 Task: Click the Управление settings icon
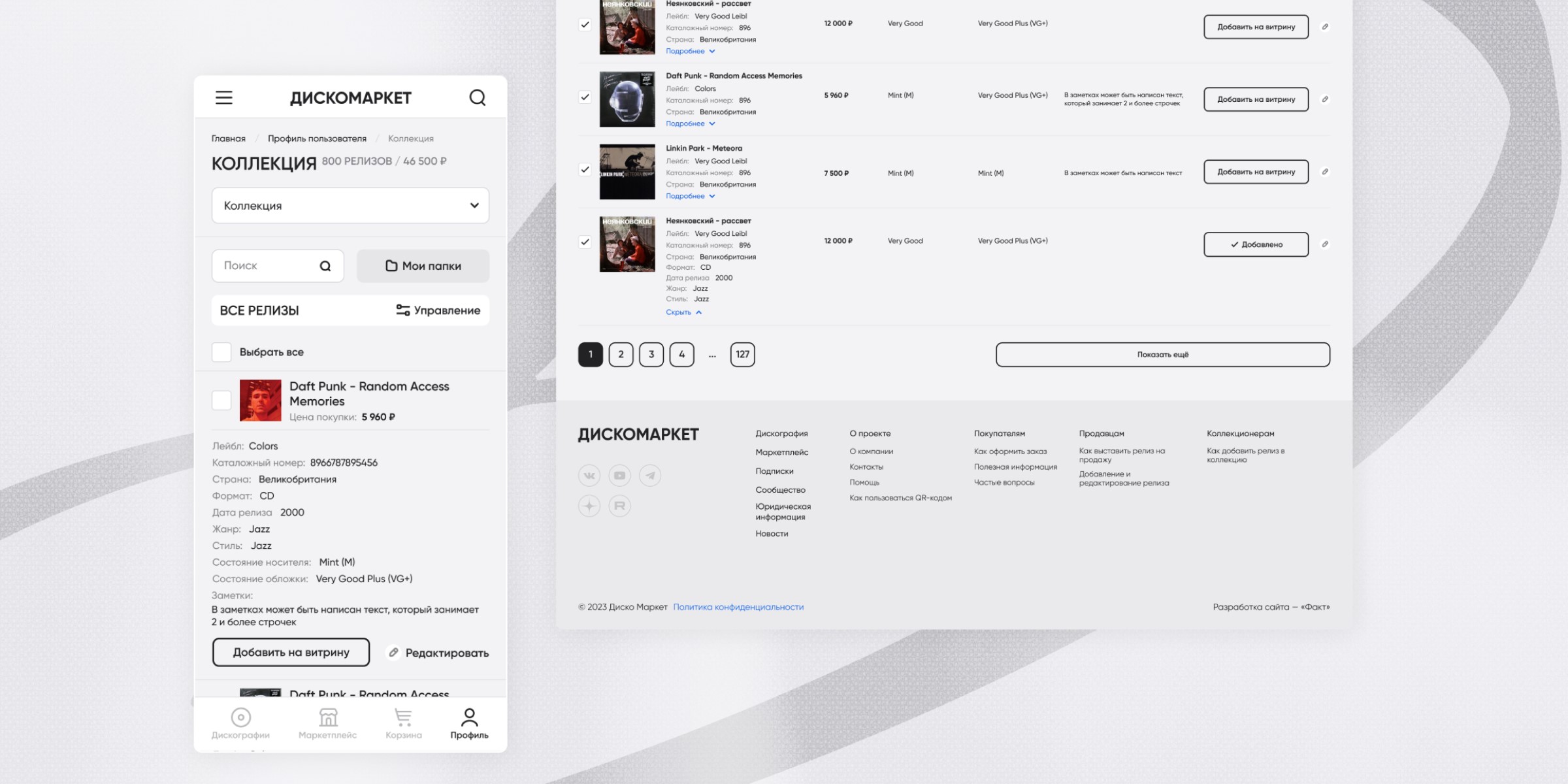tap(402, 309)
